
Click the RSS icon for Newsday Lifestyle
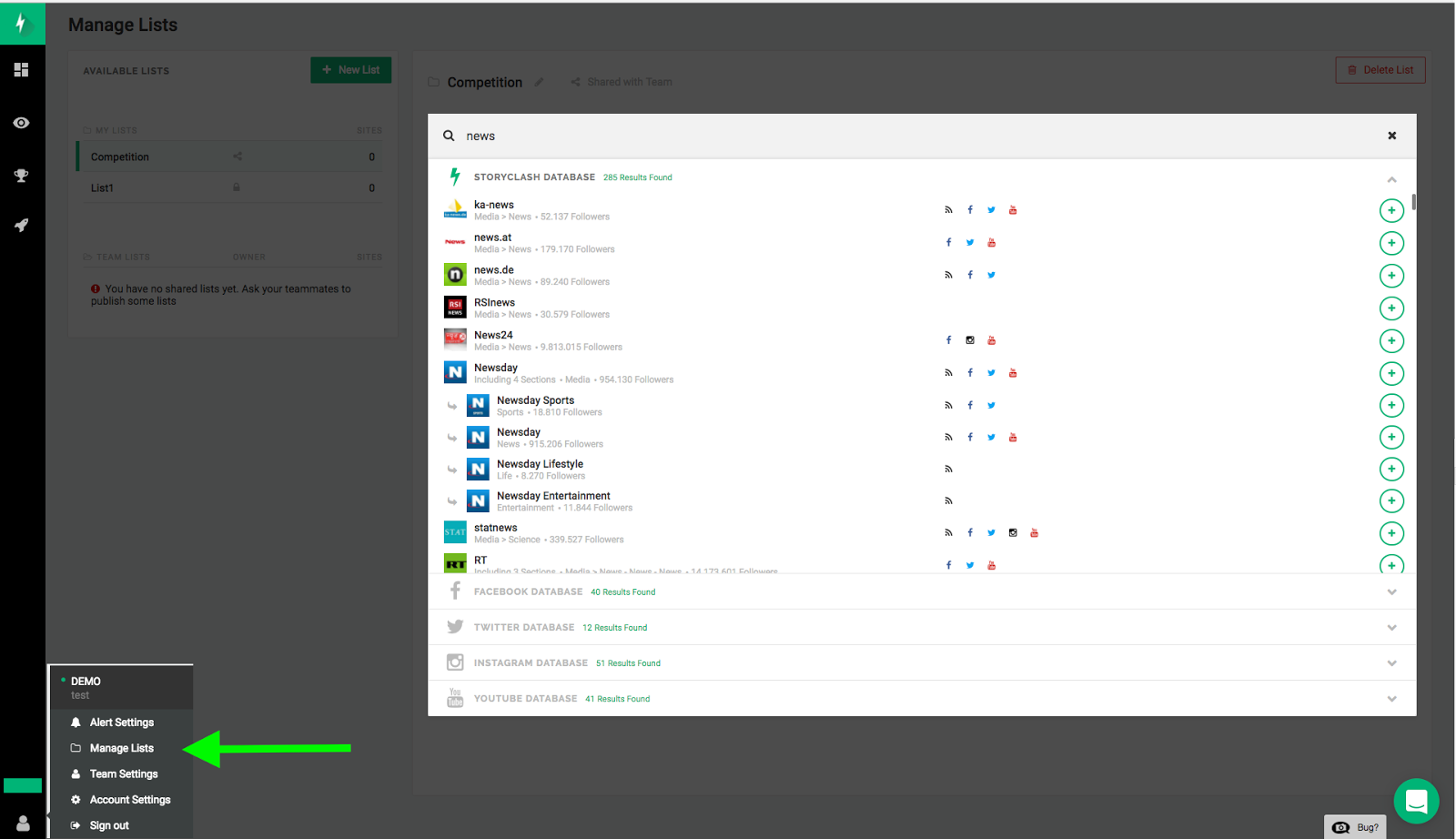click(948, 470)
